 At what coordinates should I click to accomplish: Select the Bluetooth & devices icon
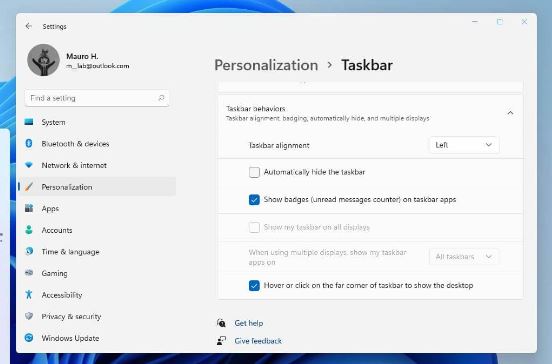click(29, 144)
